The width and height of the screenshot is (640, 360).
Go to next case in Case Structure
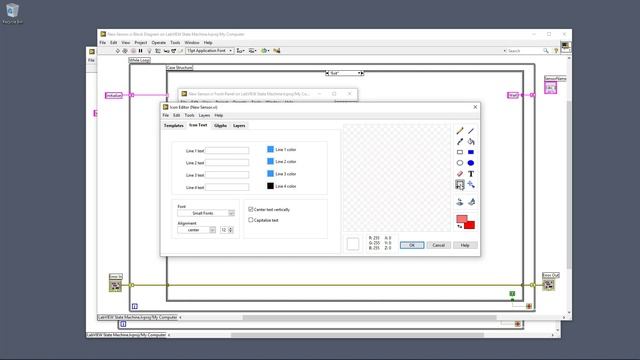362,73
